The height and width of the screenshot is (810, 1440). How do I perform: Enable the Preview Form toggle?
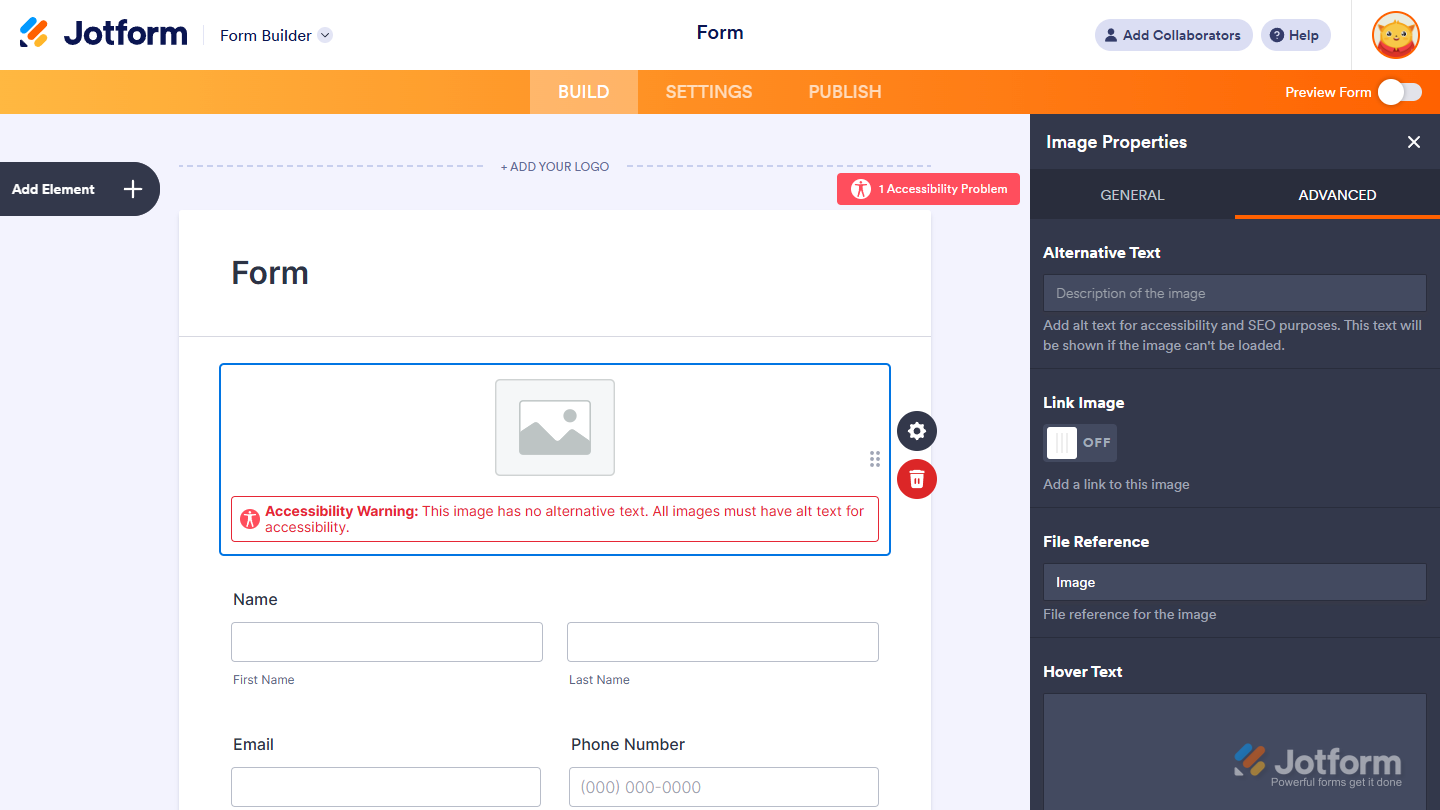(x=1399, y=91)
